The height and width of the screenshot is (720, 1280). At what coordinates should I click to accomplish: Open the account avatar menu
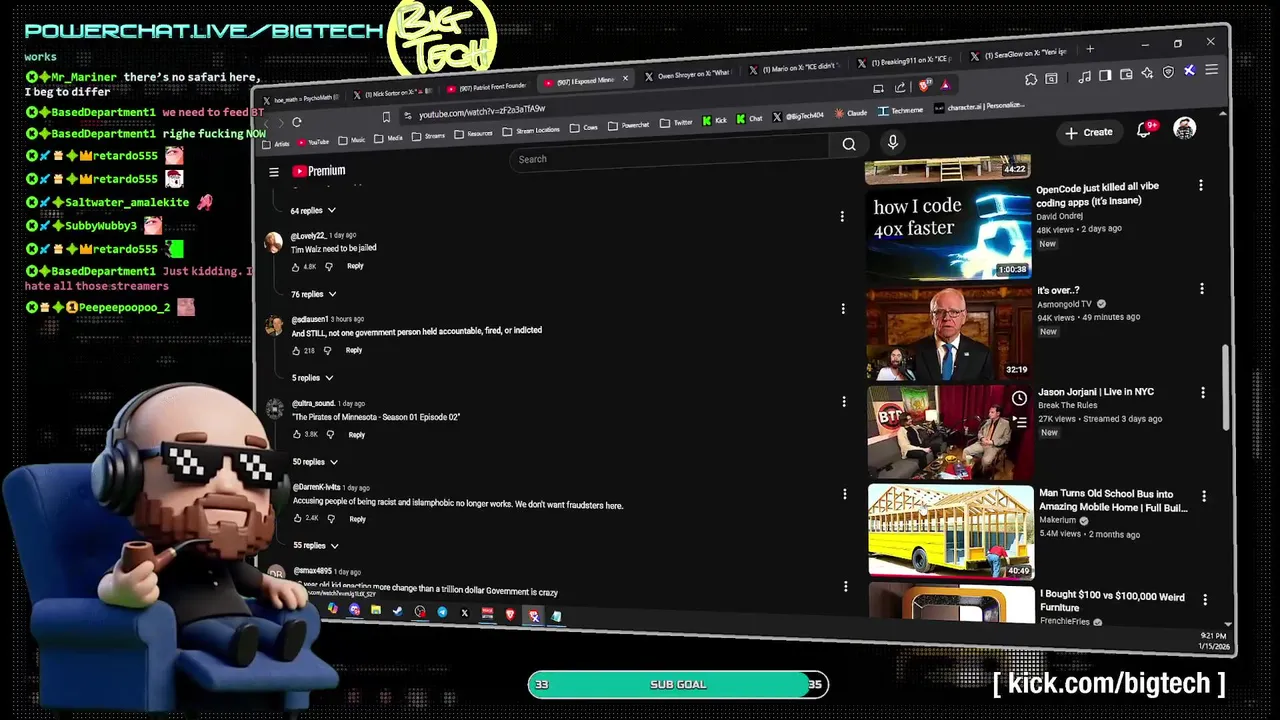point(1185,128)
